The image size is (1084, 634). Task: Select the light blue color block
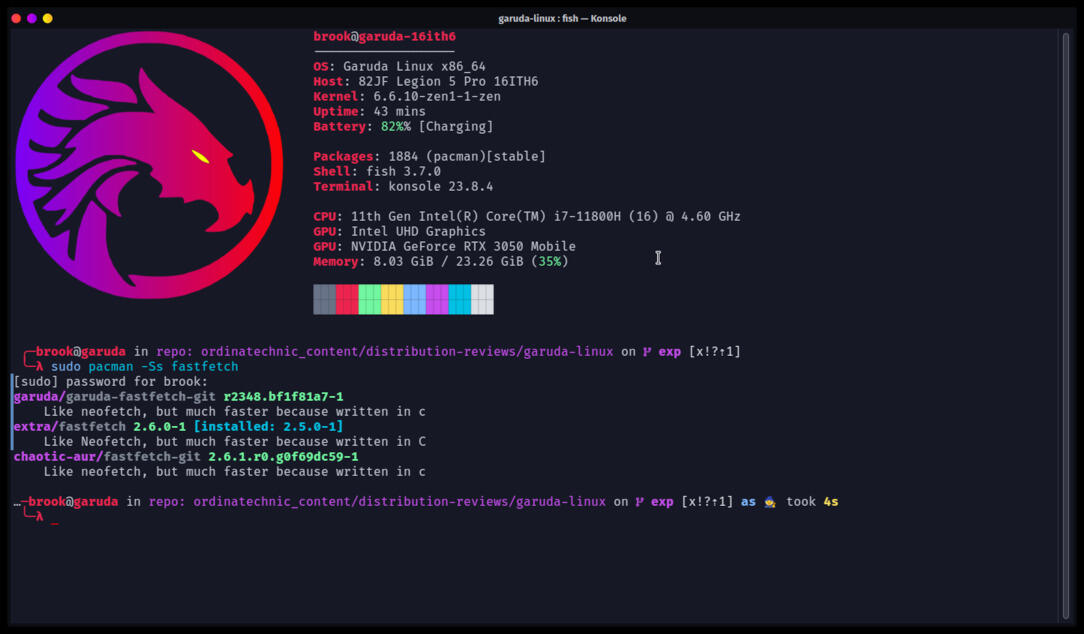pos(415,299)
